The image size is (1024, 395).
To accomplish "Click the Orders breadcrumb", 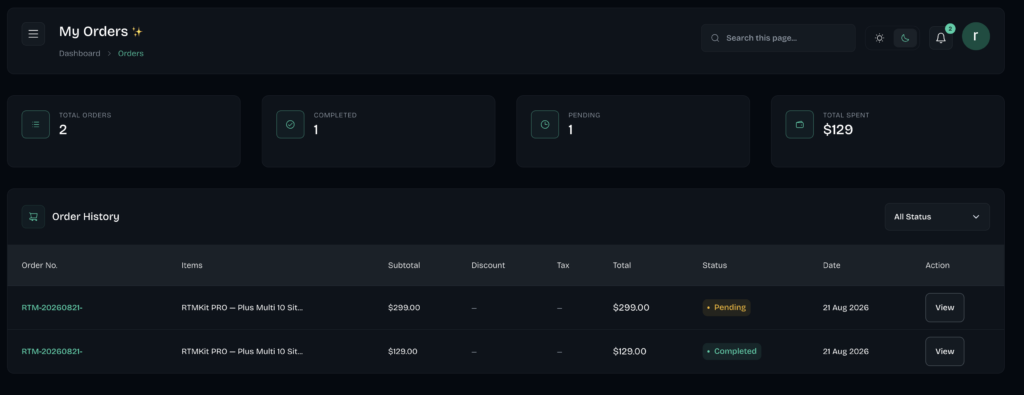I will click(131, 54).
